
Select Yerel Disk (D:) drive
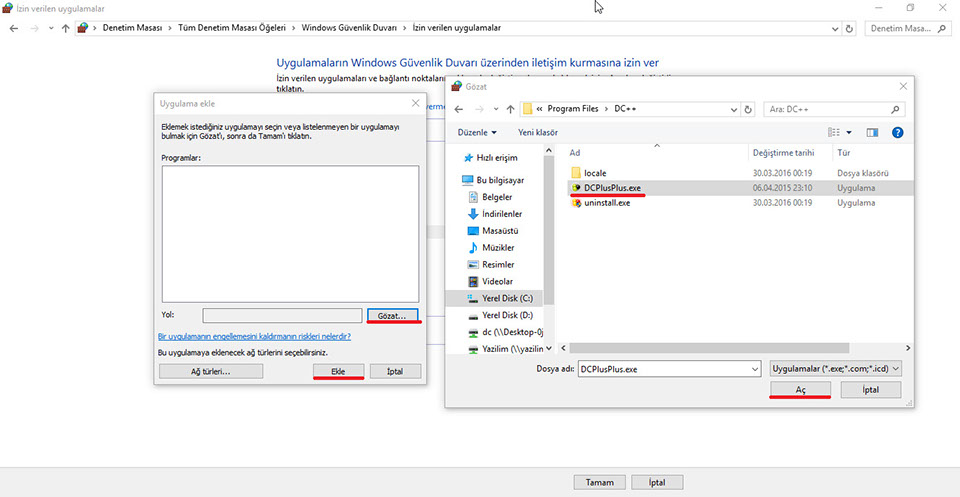point(508,315)
